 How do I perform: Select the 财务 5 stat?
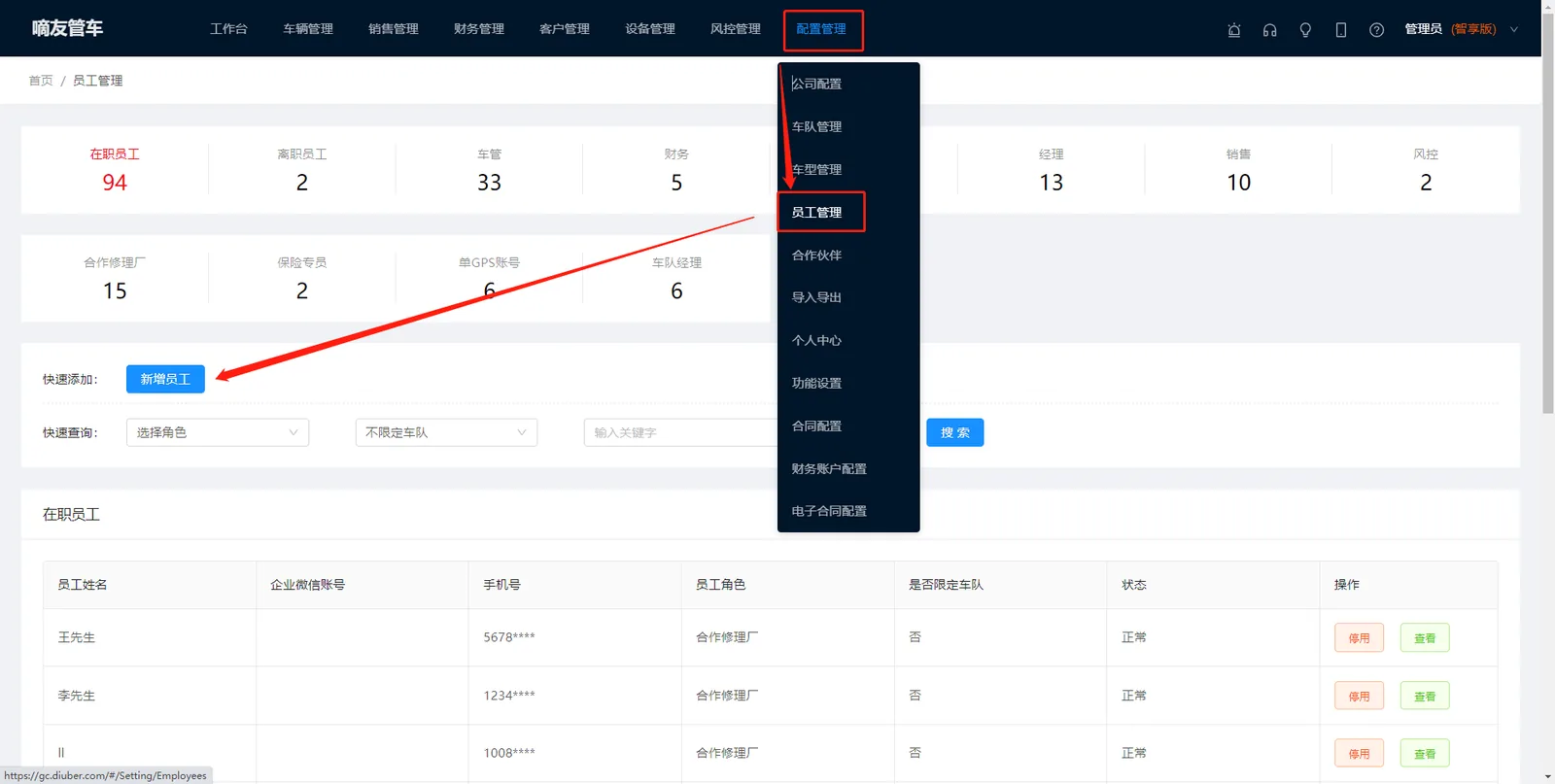point(676,170)
